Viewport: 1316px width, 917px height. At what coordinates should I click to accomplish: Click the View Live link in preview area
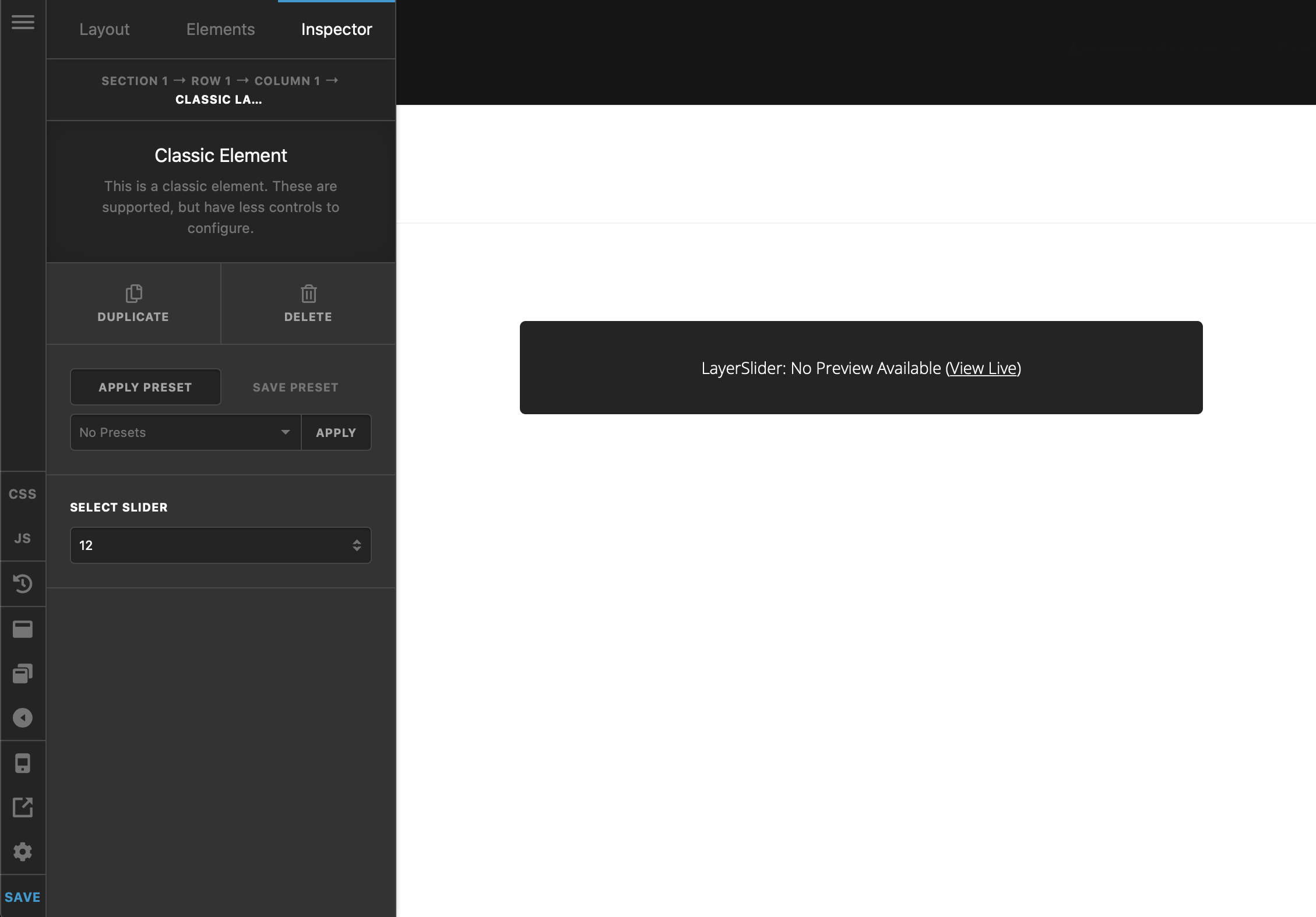(x=984, y=368)
